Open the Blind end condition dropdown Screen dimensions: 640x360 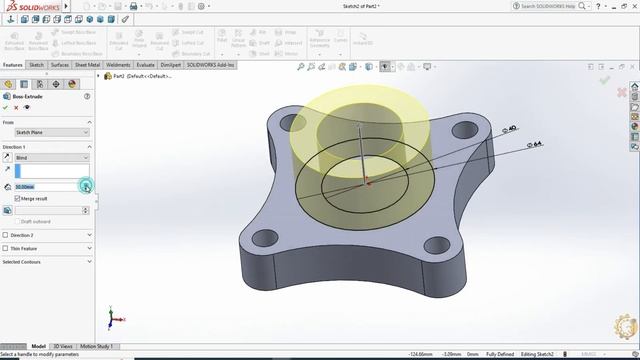(52, 158)
